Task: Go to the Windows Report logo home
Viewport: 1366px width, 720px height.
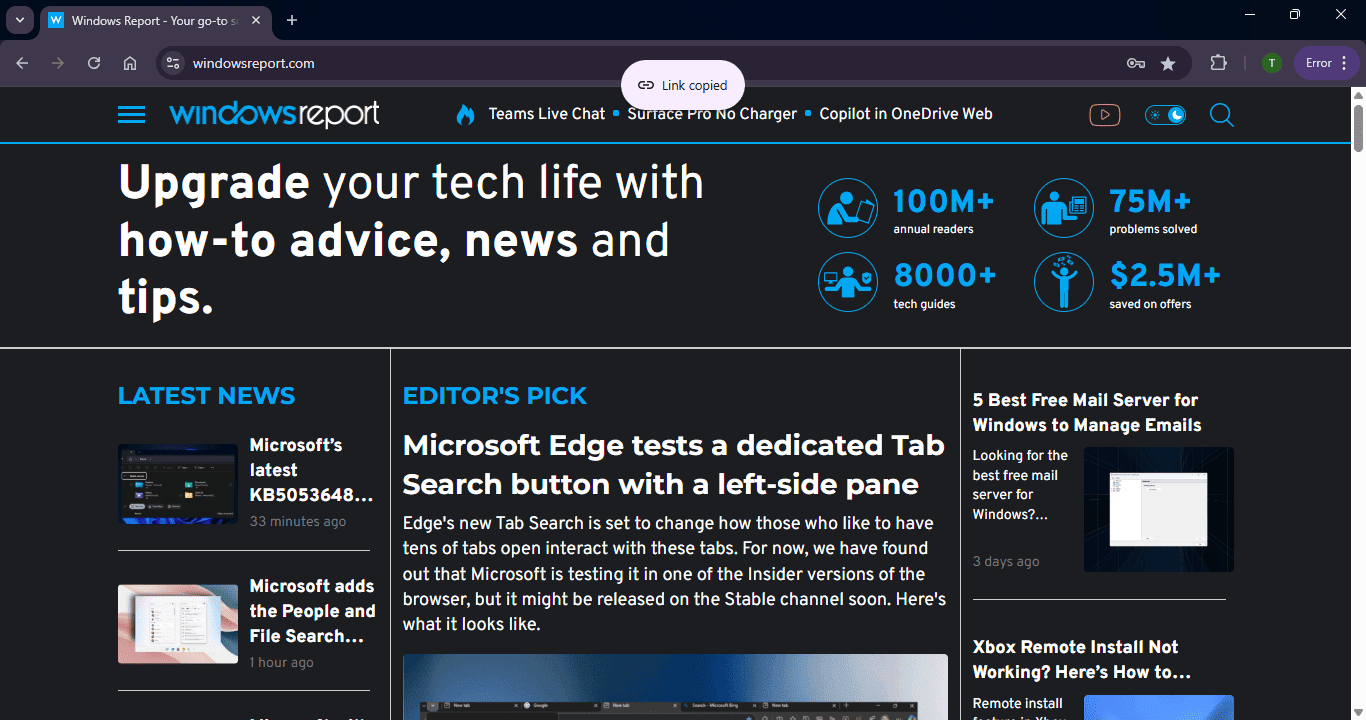Action: click(x=274, y=114)
